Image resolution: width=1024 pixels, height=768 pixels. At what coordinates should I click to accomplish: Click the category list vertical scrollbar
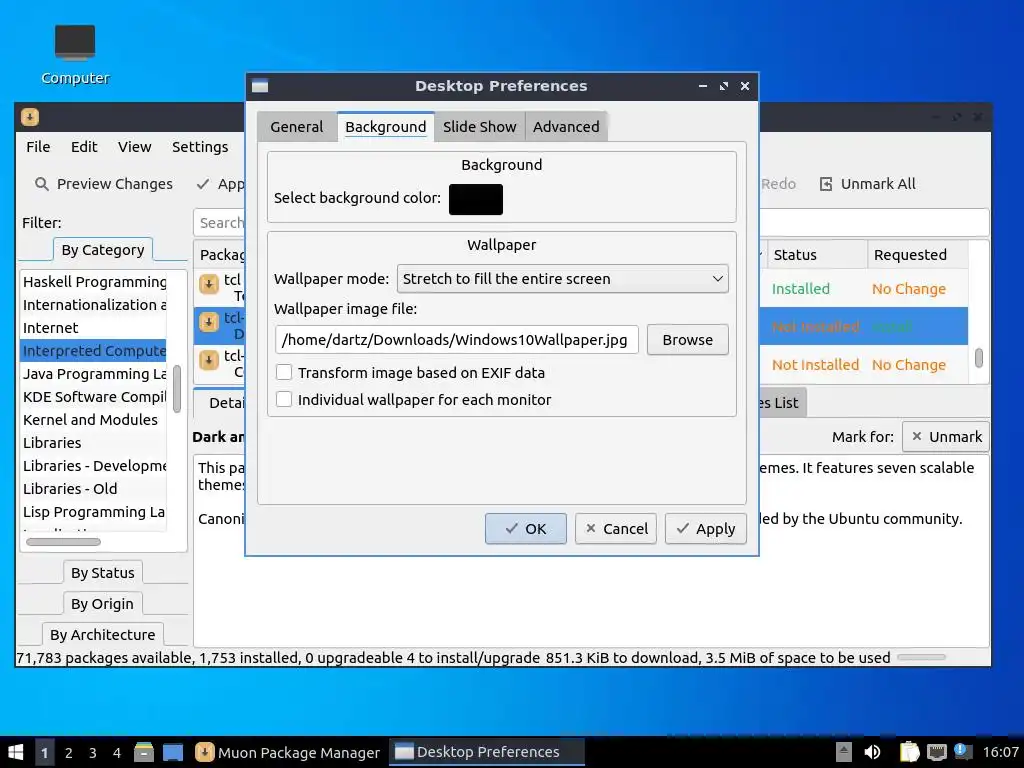pos(177,389)
